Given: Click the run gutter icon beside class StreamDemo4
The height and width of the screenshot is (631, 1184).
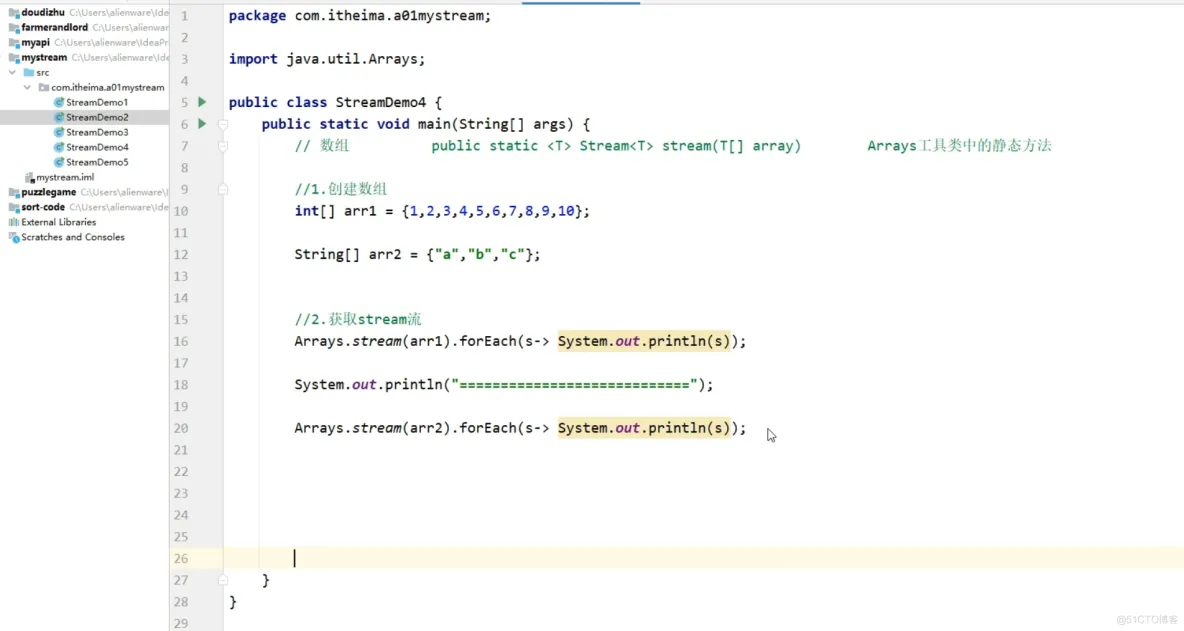Looking at the screenshot, I should tap(202, 102).
